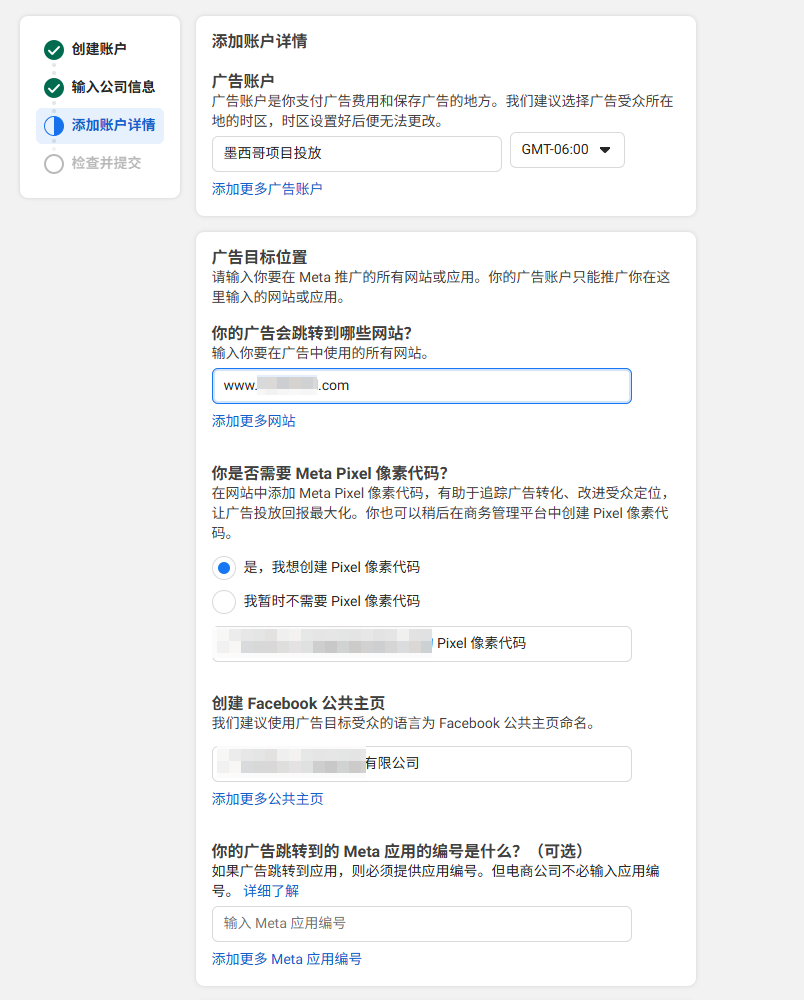The image size is (804, 1000).
Task: Click the empty circle icon beside 检查并提交
Action: point(54,164)
